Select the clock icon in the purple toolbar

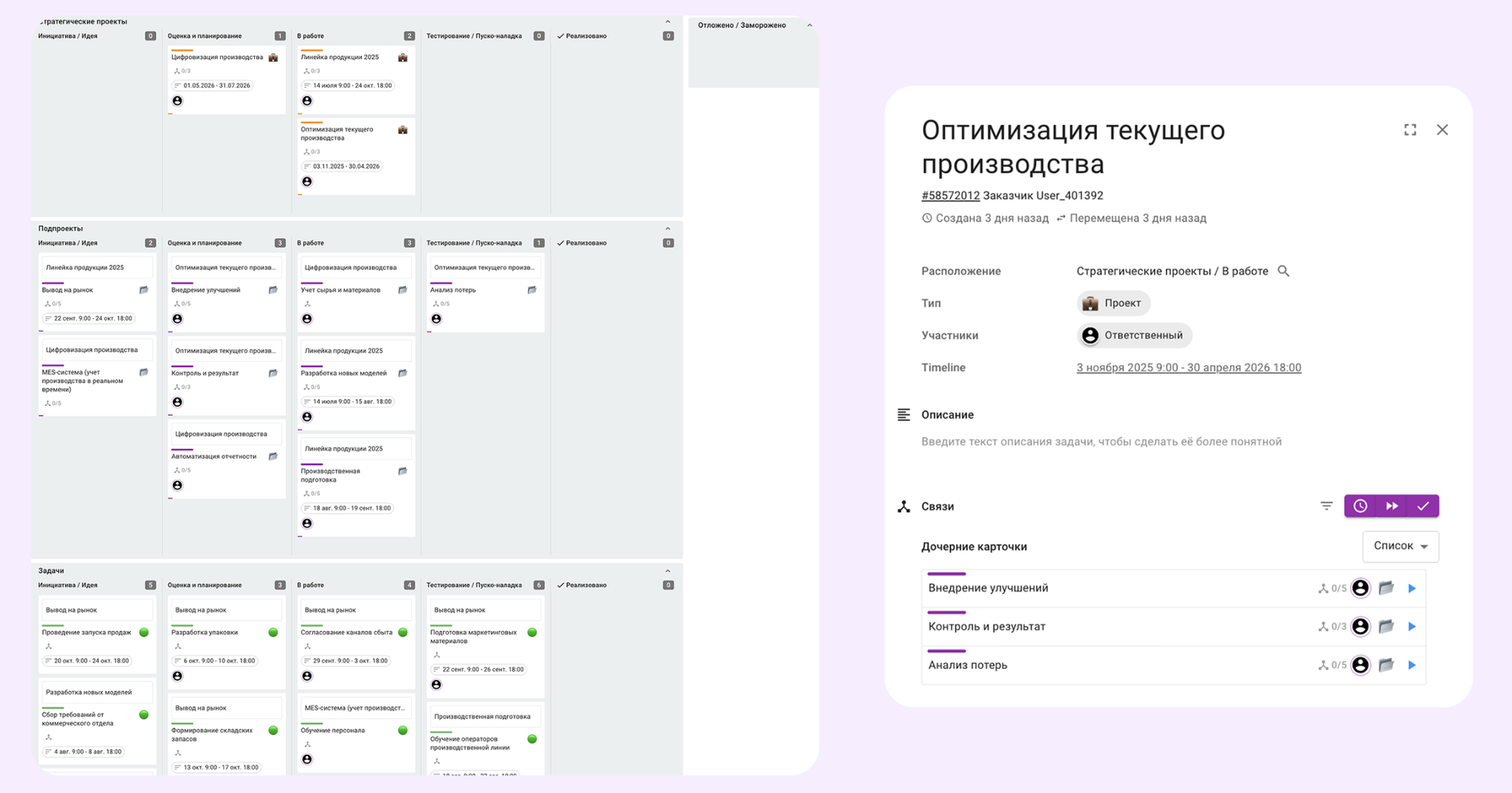pyautogui.click(x=1361, y=506)
